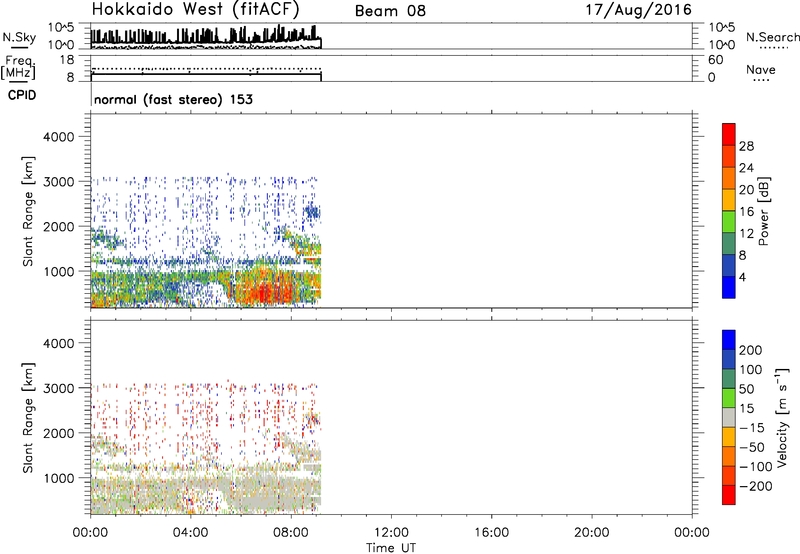
Task: Click the 'Nave' legend label
Action: [761, 69]
